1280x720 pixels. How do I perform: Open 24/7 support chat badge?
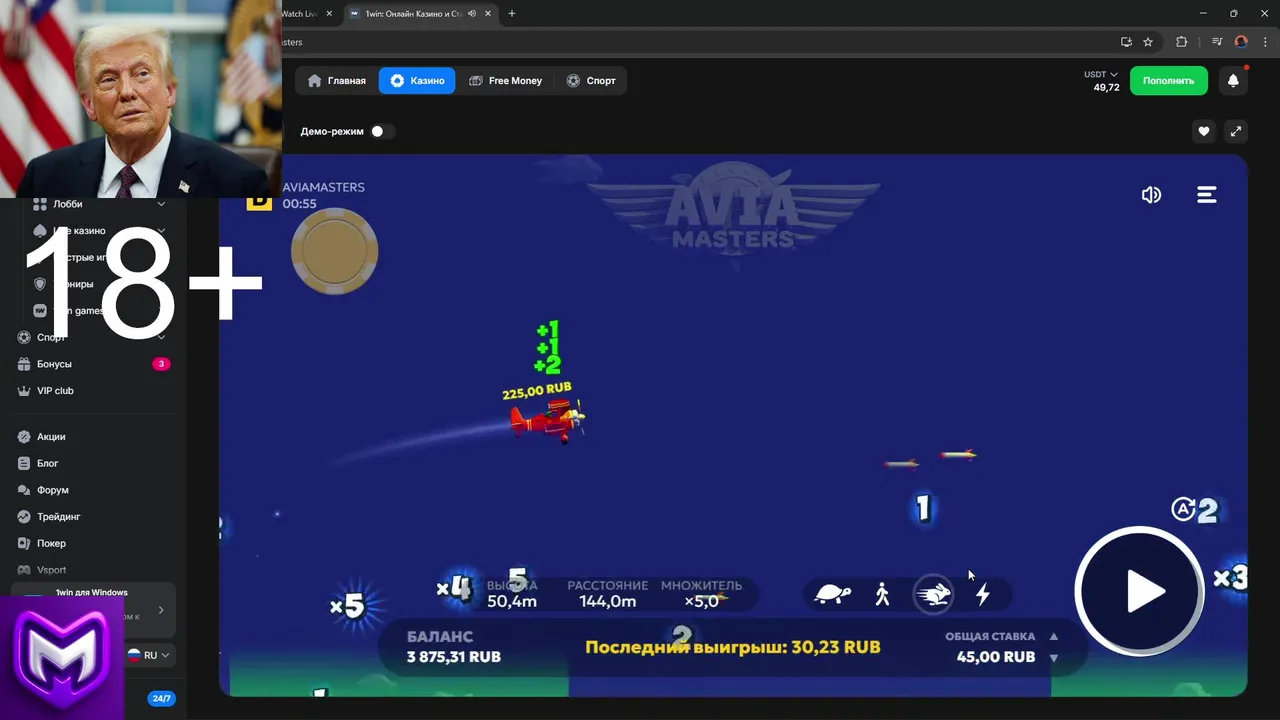tap(161, 698)
